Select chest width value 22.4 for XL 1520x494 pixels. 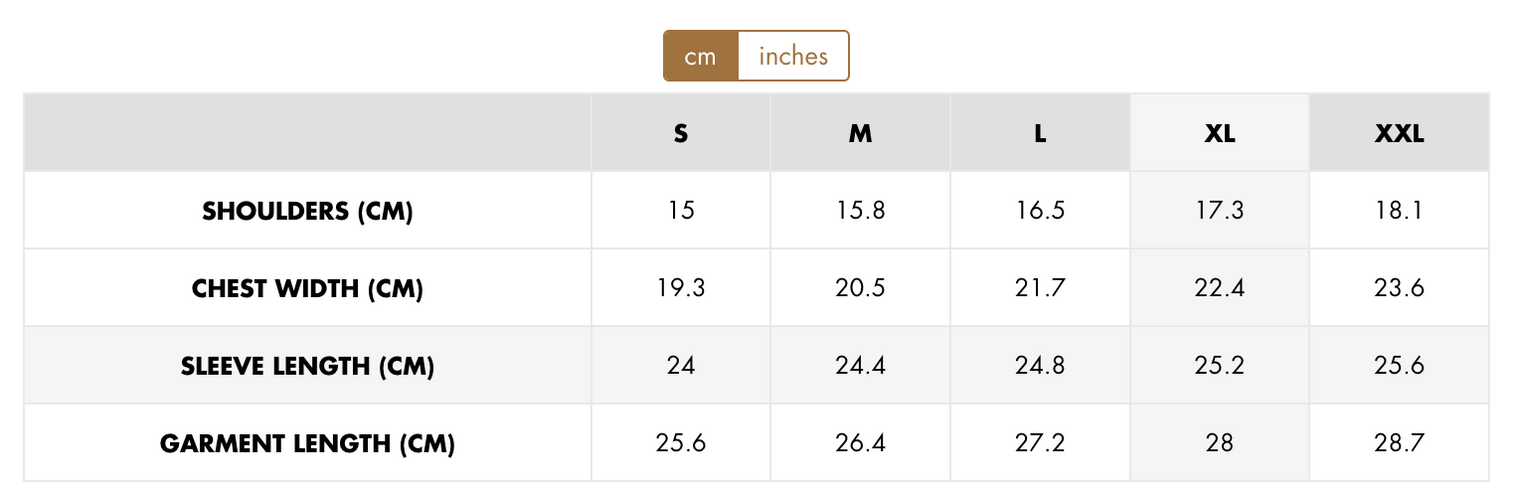1219,289
